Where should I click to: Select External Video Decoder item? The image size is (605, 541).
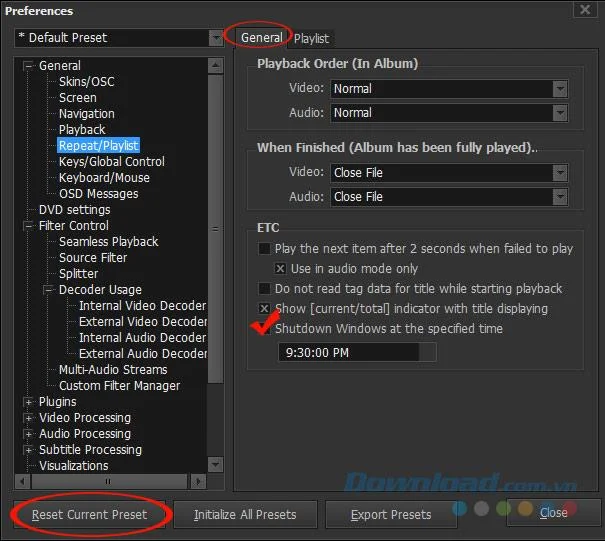click(143, 322)
